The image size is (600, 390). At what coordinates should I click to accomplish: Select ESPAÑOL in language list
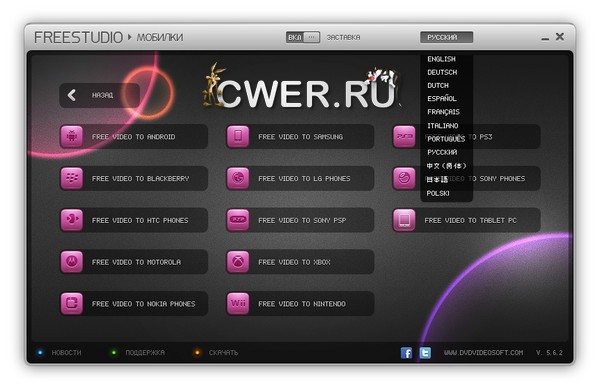[x=442, y=98]
